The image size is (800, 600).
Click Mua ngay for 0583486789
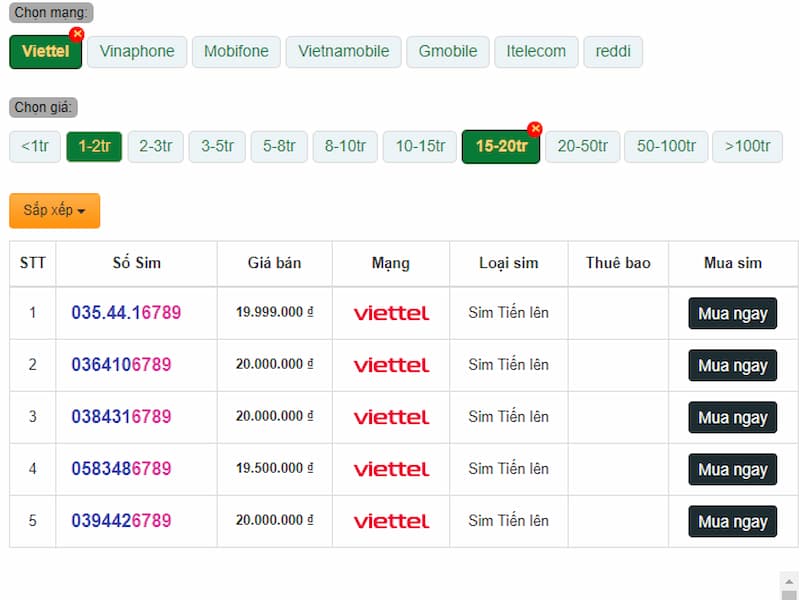pyautogui.click(x=733, y=469)
